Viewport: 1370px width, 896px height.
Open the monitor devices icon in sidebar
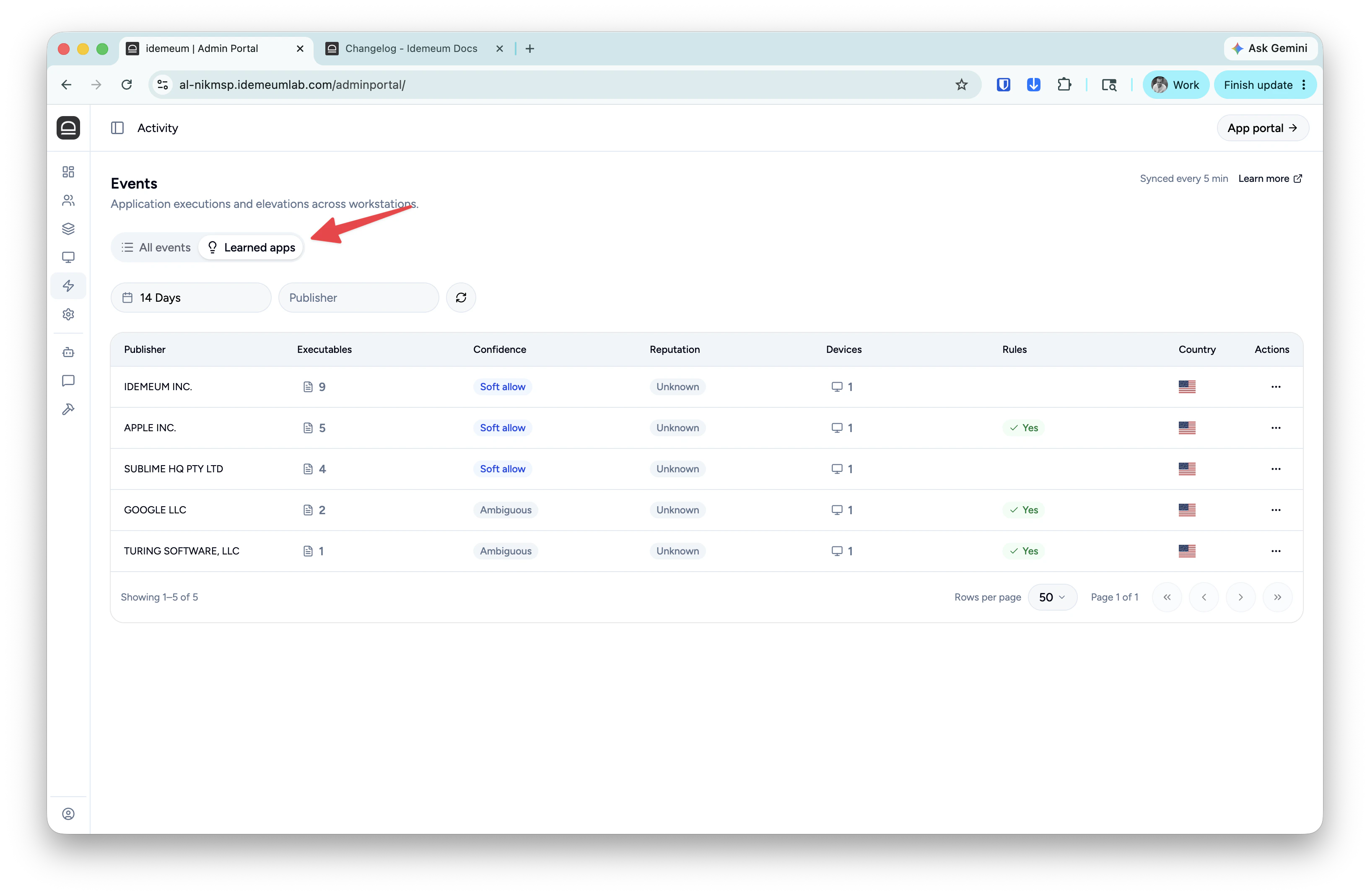coord(68,257)
